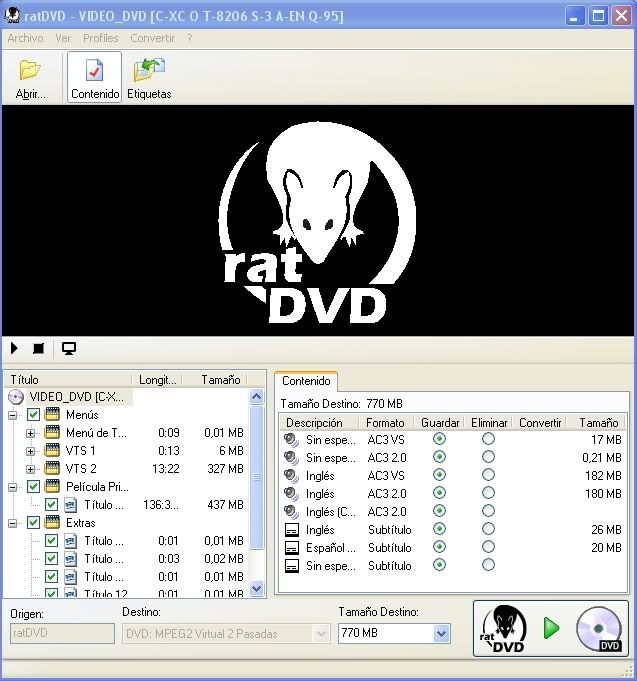Click the Menú de T... clapboard icon
This screenshot has width=637, height=681.
[52, 433]
